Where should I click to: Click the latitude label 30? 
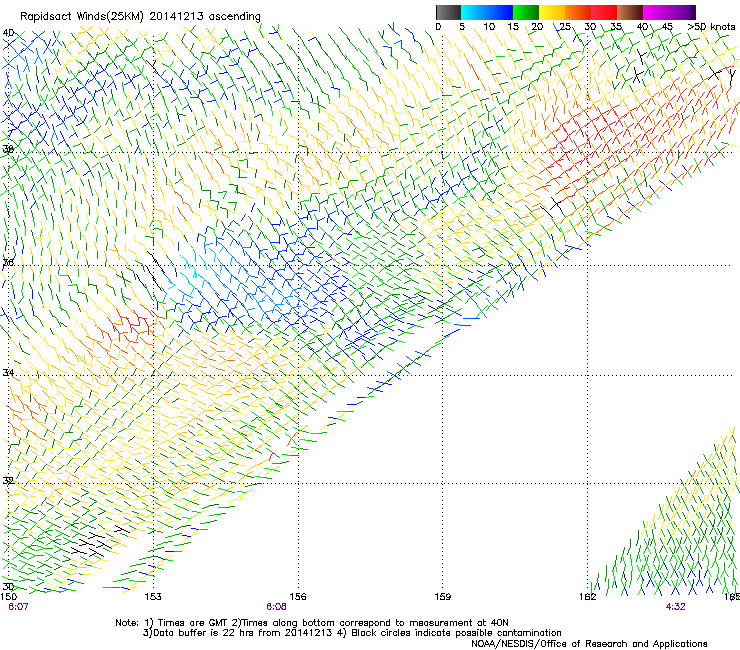pos(8,587)
